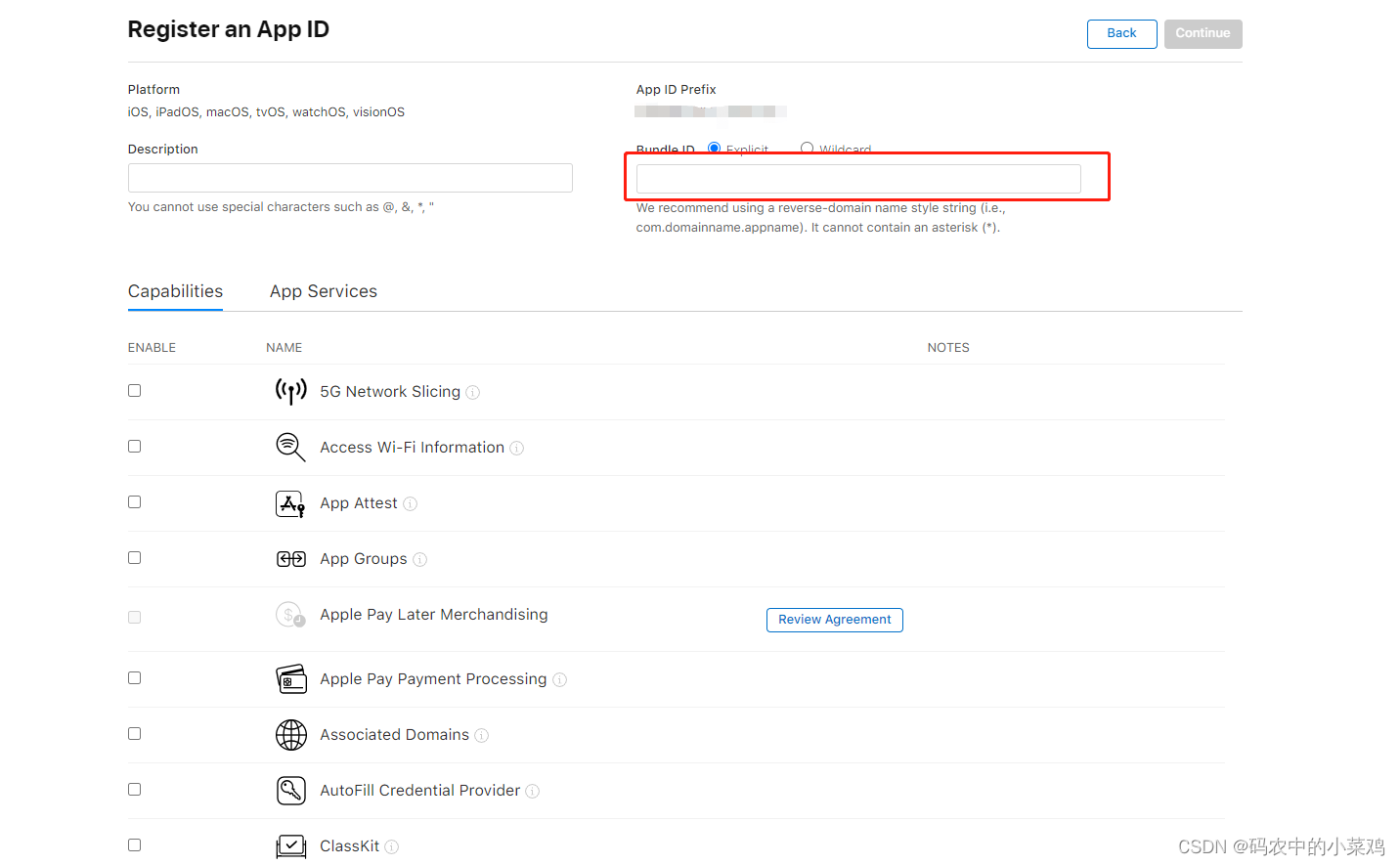1400x865 pixels.
Task: Focus the Bundle ID input field
Action: tap(858, 179)
